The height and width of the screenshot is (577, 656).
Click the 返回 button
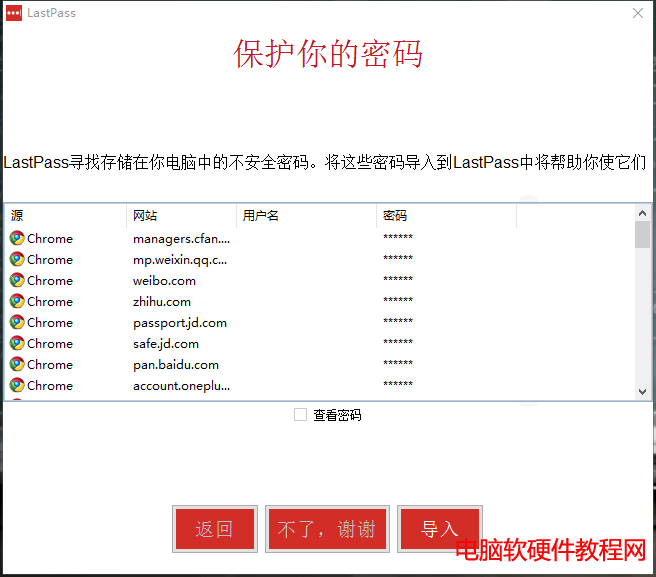[215, 529]
